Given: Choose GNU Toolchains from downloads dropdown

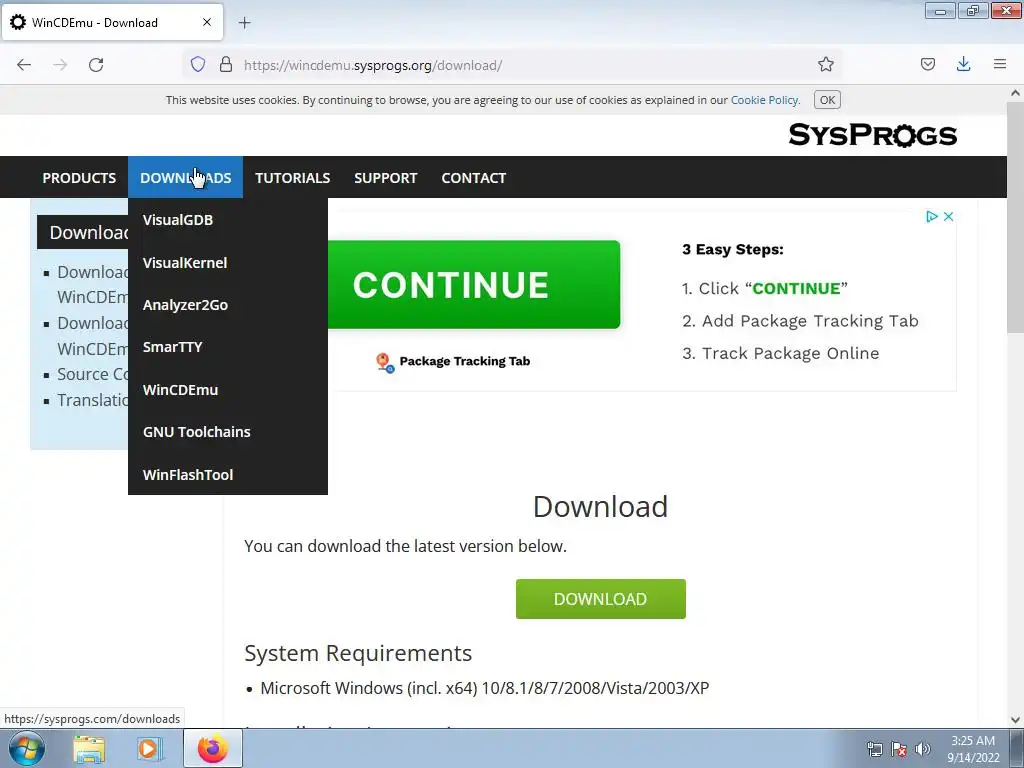Looking at the screenshot, I should tap(227, 432).
